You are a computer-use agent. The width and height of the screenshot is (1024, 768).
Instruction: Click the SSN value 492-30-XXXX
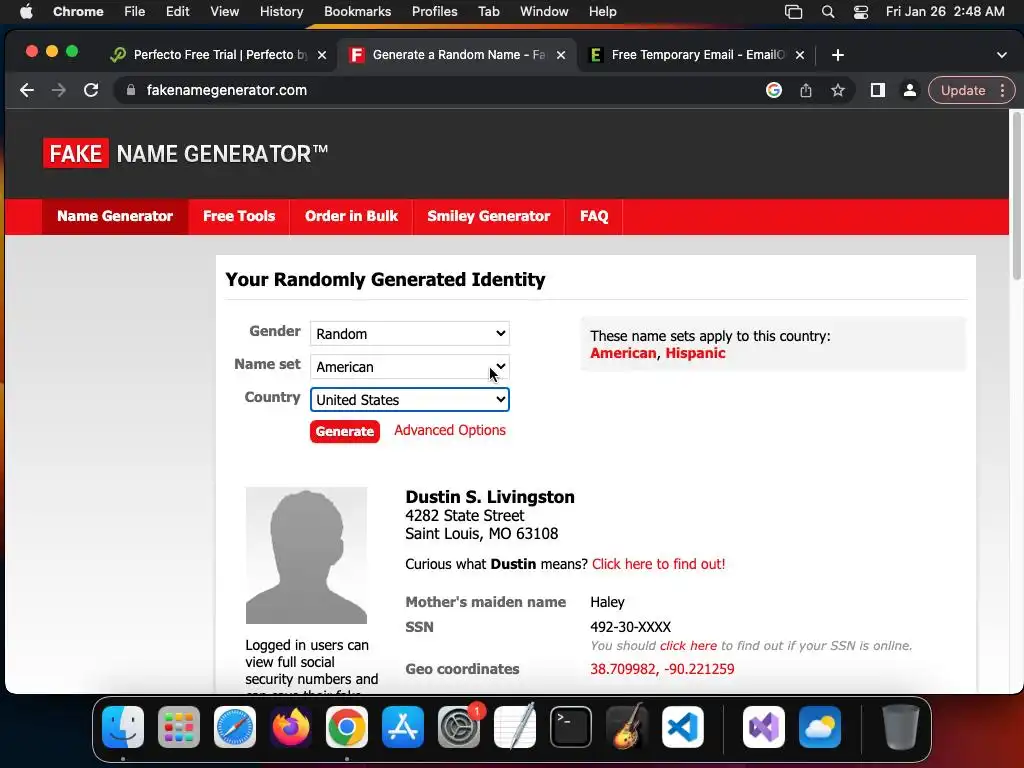point(631,627)
